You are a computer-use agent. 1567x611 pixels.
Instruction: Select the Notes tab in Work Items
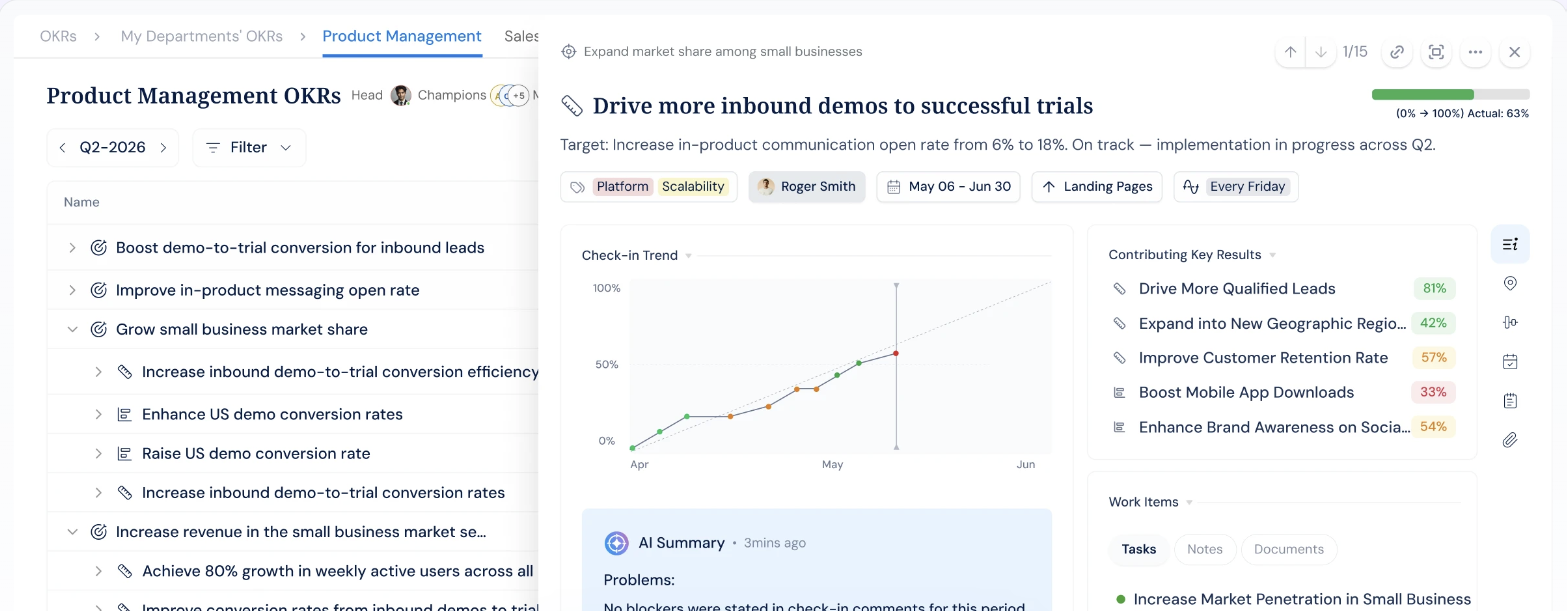[x=1205, y=549]
